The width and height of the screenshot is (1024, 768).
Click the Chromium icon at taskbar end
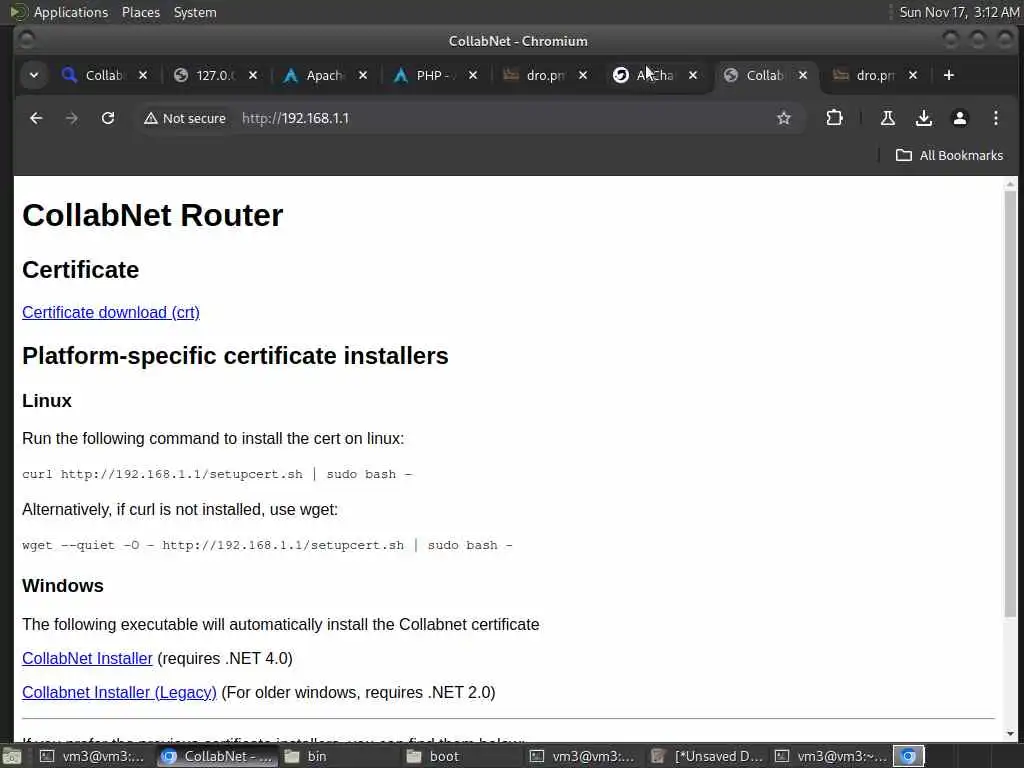908,756
